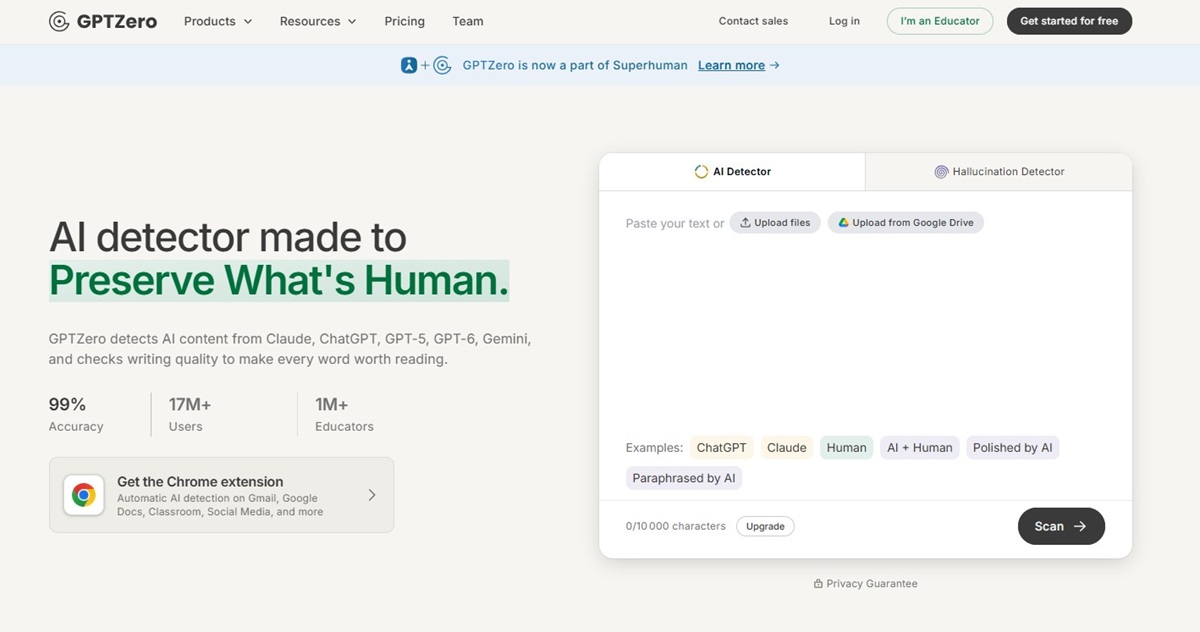Screen dimensions: 1200x632
Task: Click the Scan button
Action: (x=1061, y=526)
